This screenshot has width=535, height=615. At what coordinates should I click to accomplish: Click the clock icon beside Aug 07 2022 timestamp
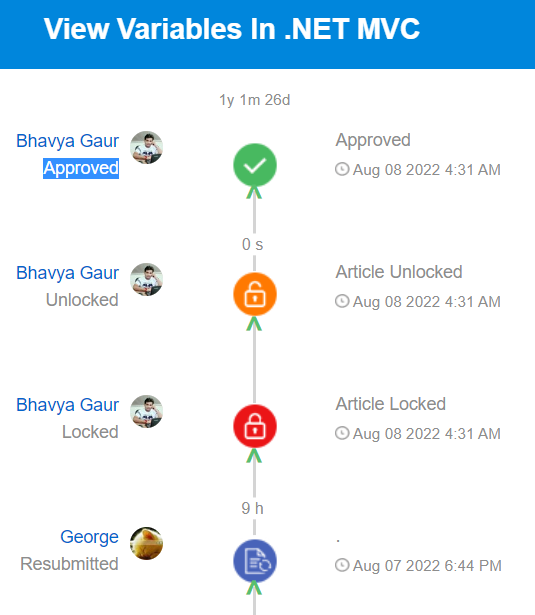[342, 565]
